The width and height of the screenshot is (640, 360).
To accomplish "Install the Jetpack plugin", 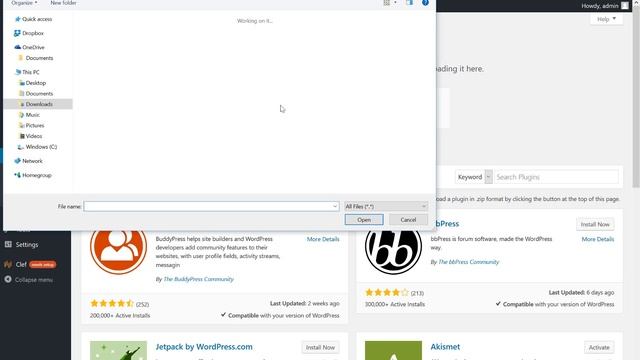I will 320,347.
